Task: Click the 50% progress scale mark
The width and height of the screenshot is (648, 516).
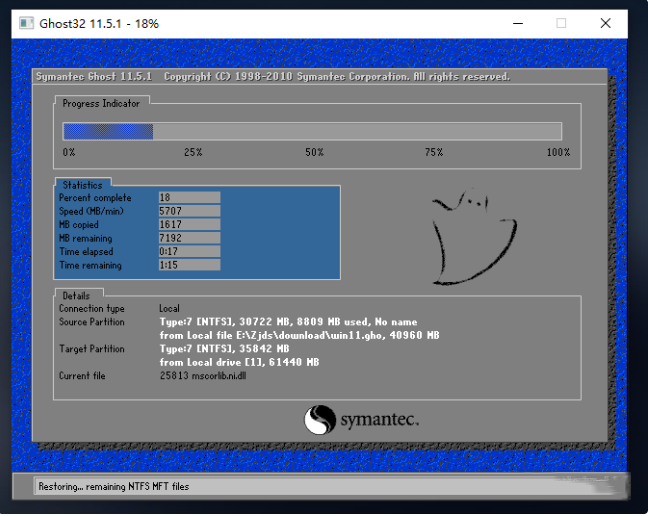Action: (314, 152)
